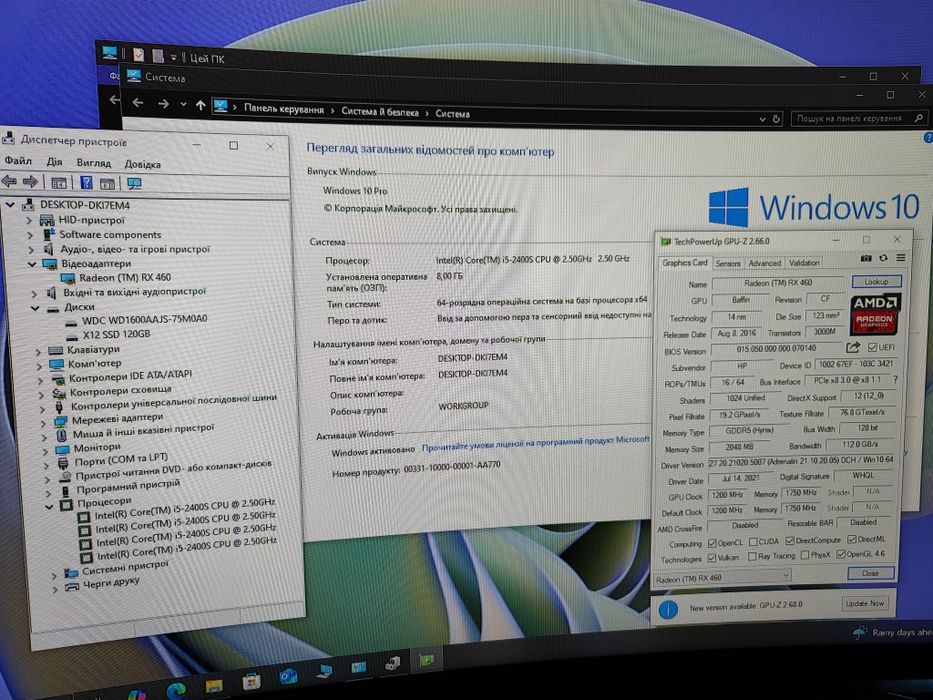Select X12 SSD 120GB disk in tree
933x700 pixels.
coord(108,334)
